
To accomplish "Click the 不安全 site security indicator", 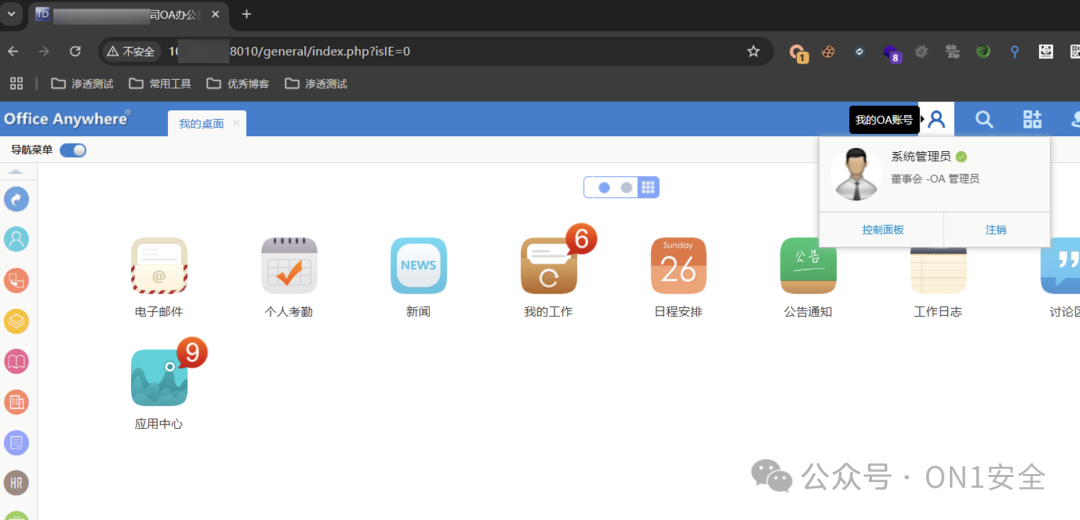I will point(132,51).
